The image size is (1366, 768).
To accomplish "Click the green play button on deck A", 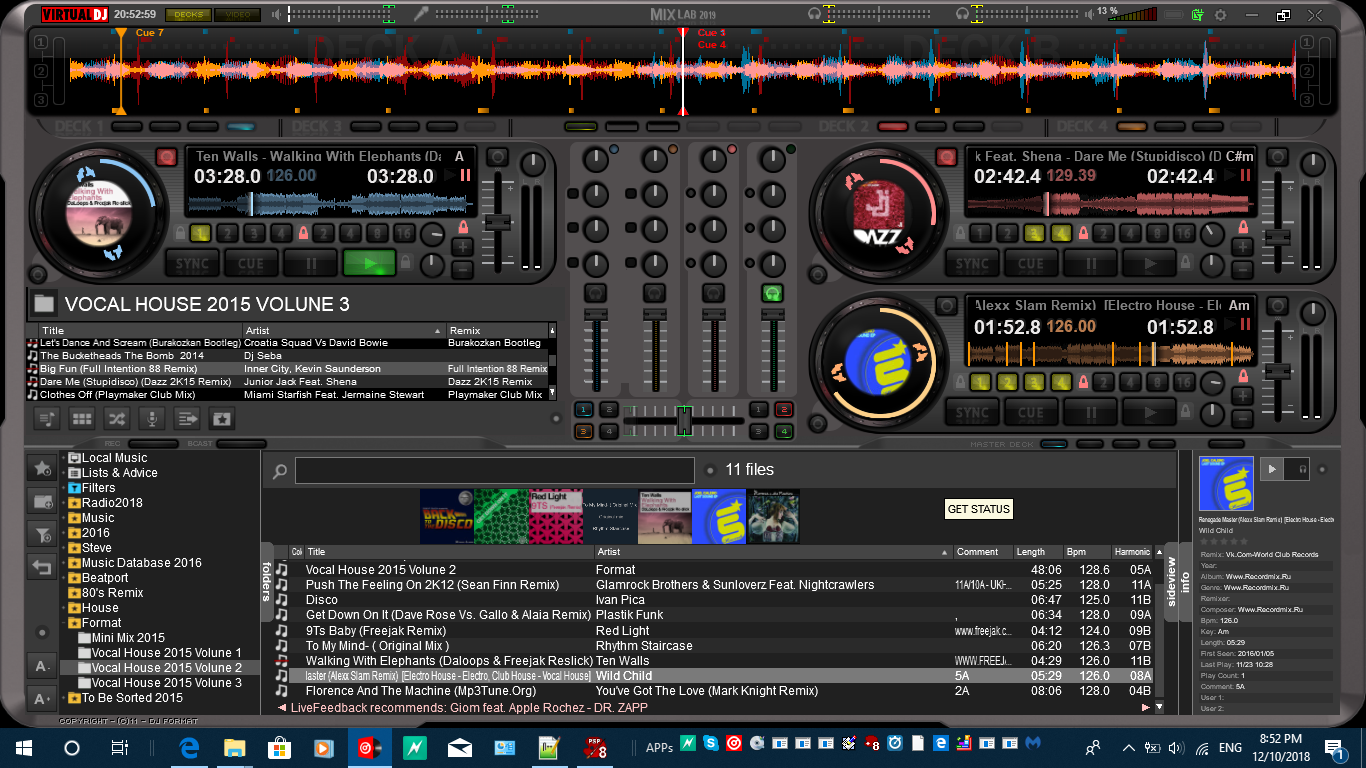I will 369,264.
